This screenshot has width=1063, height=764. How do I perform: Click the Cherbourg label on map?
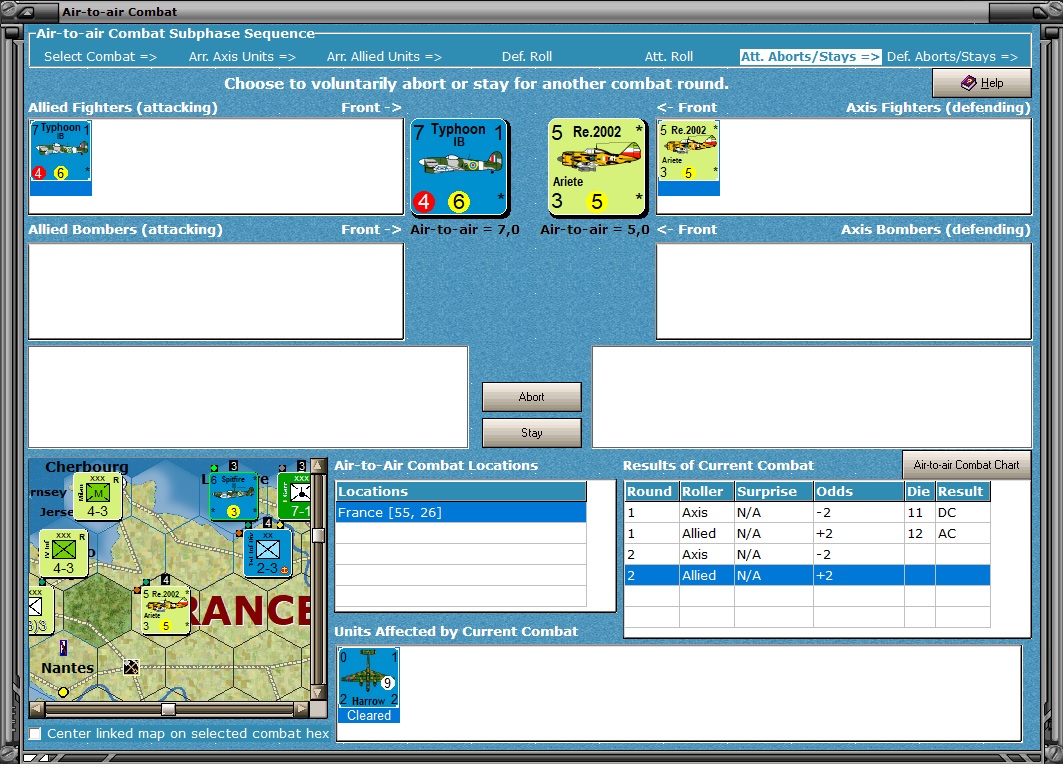[x=86, y=467]
